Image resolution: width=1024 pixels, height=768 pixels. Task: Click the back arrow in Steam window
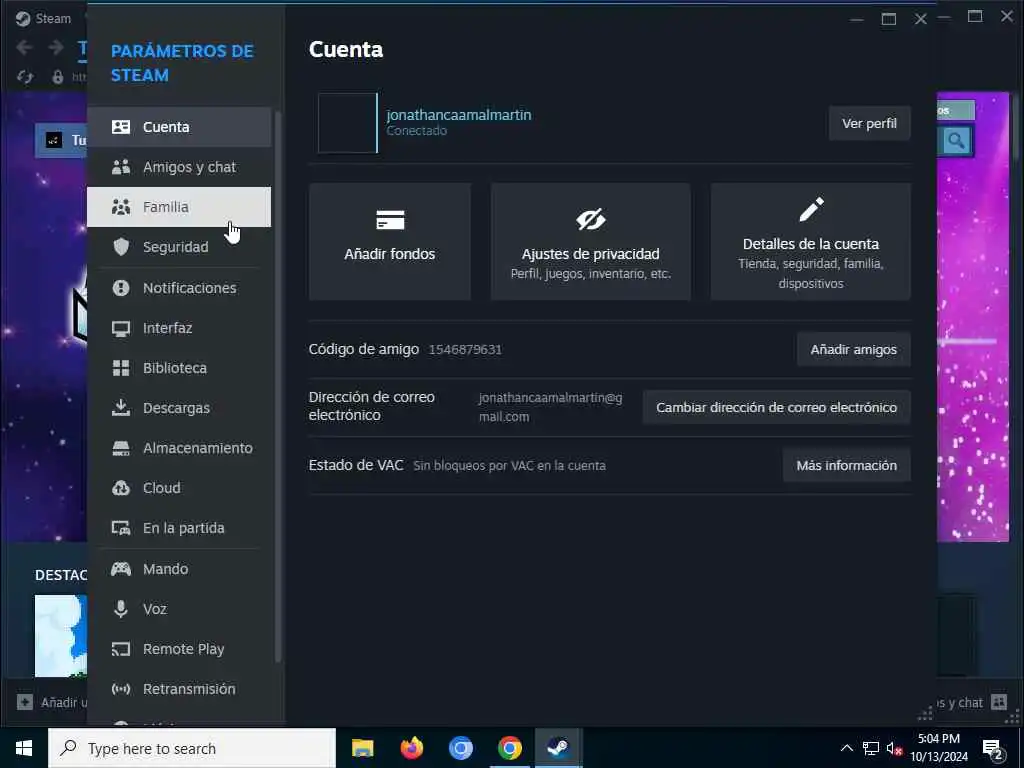coord(25,47)
